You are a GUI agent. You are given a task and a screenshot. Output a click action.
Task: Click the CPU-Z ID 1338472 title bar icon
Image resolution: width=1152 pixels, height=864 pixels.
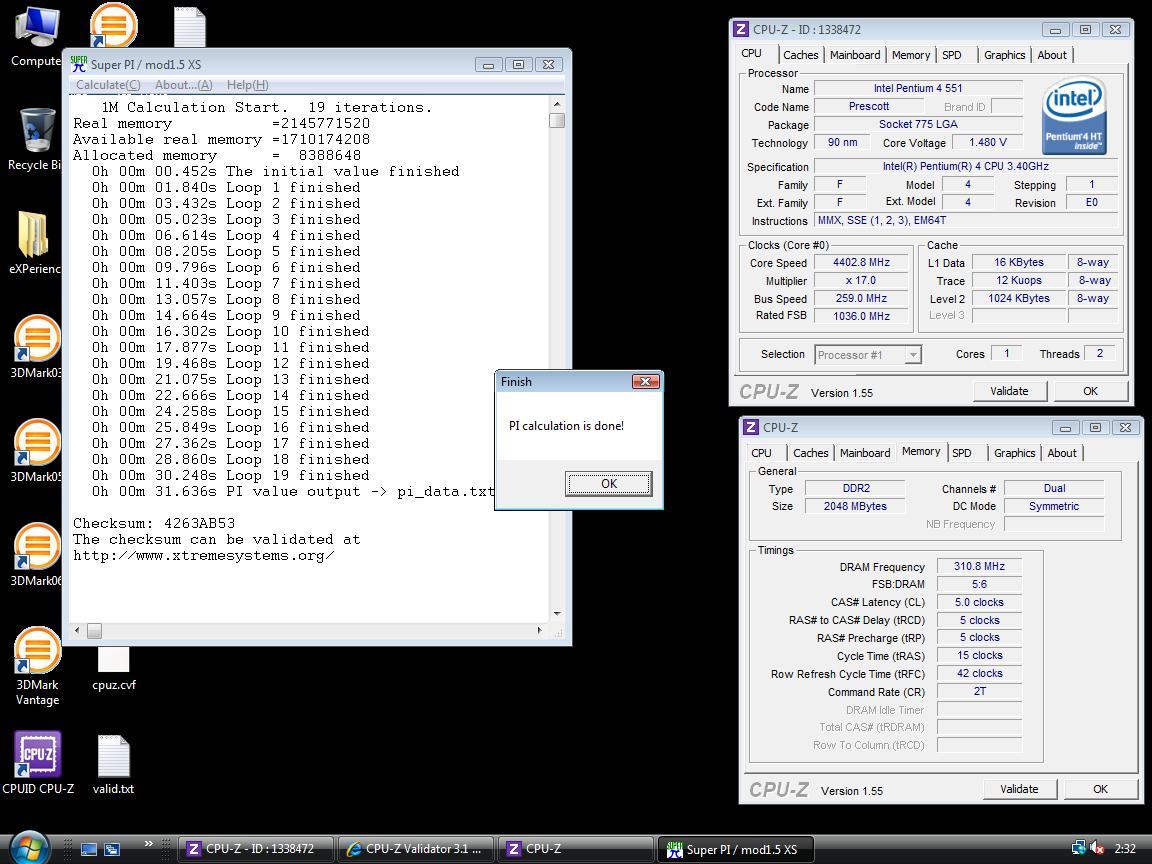click(741, 29)
